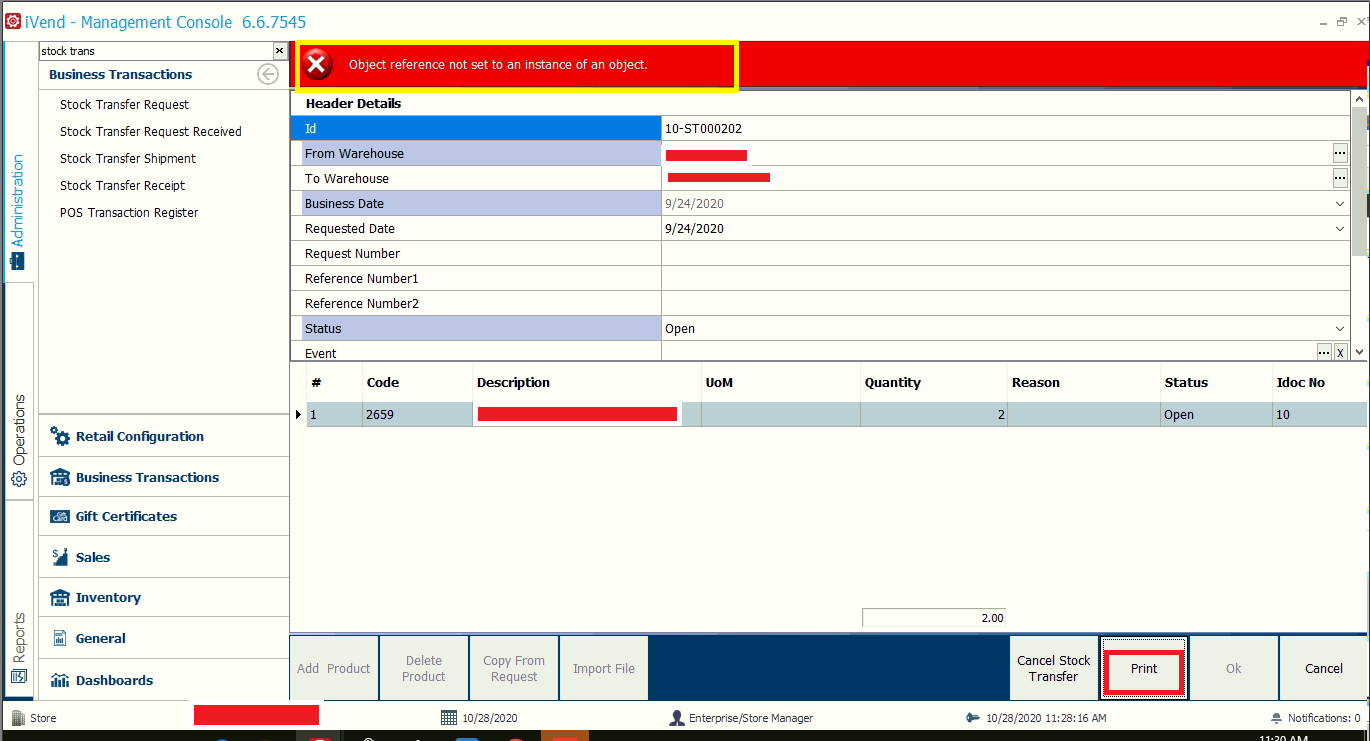The image size is (1370, 741).
Task: Click the user icon for Enterprise/Store Manager
Action: [677, 717]
